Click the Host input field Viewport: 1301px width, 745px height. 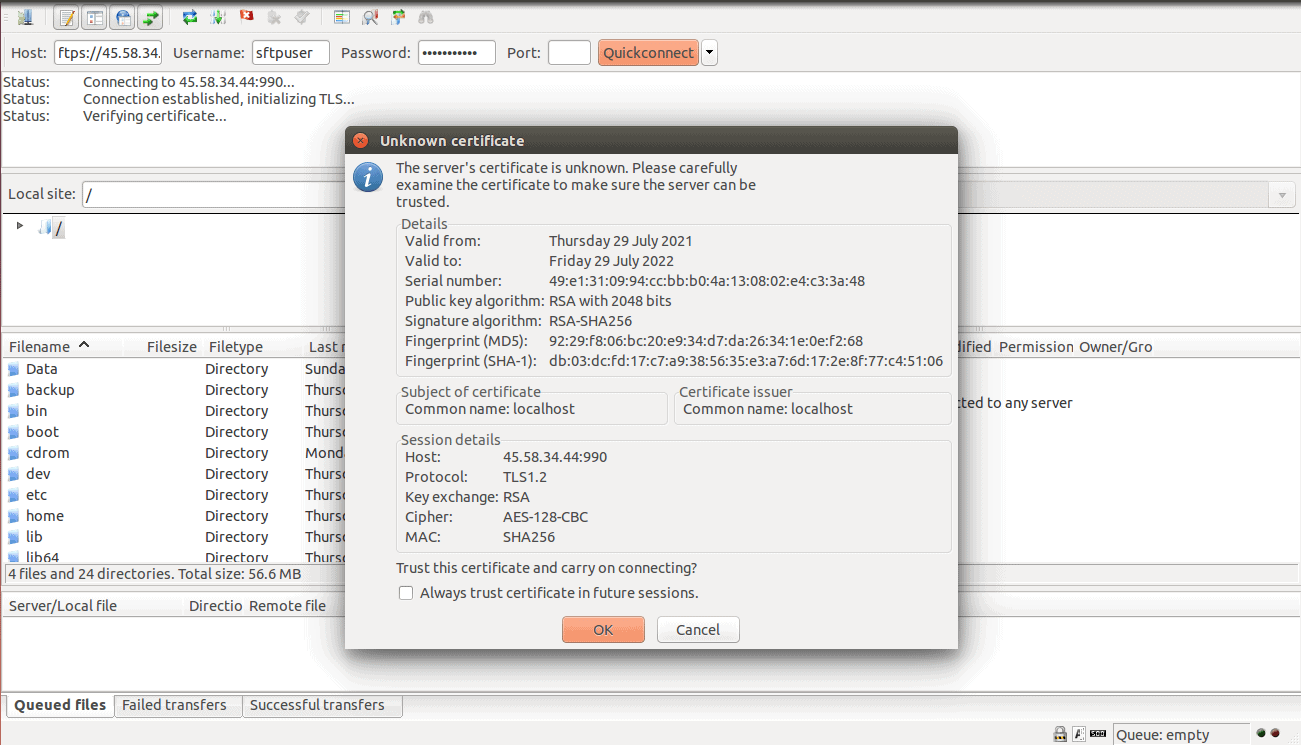(108, 53)
